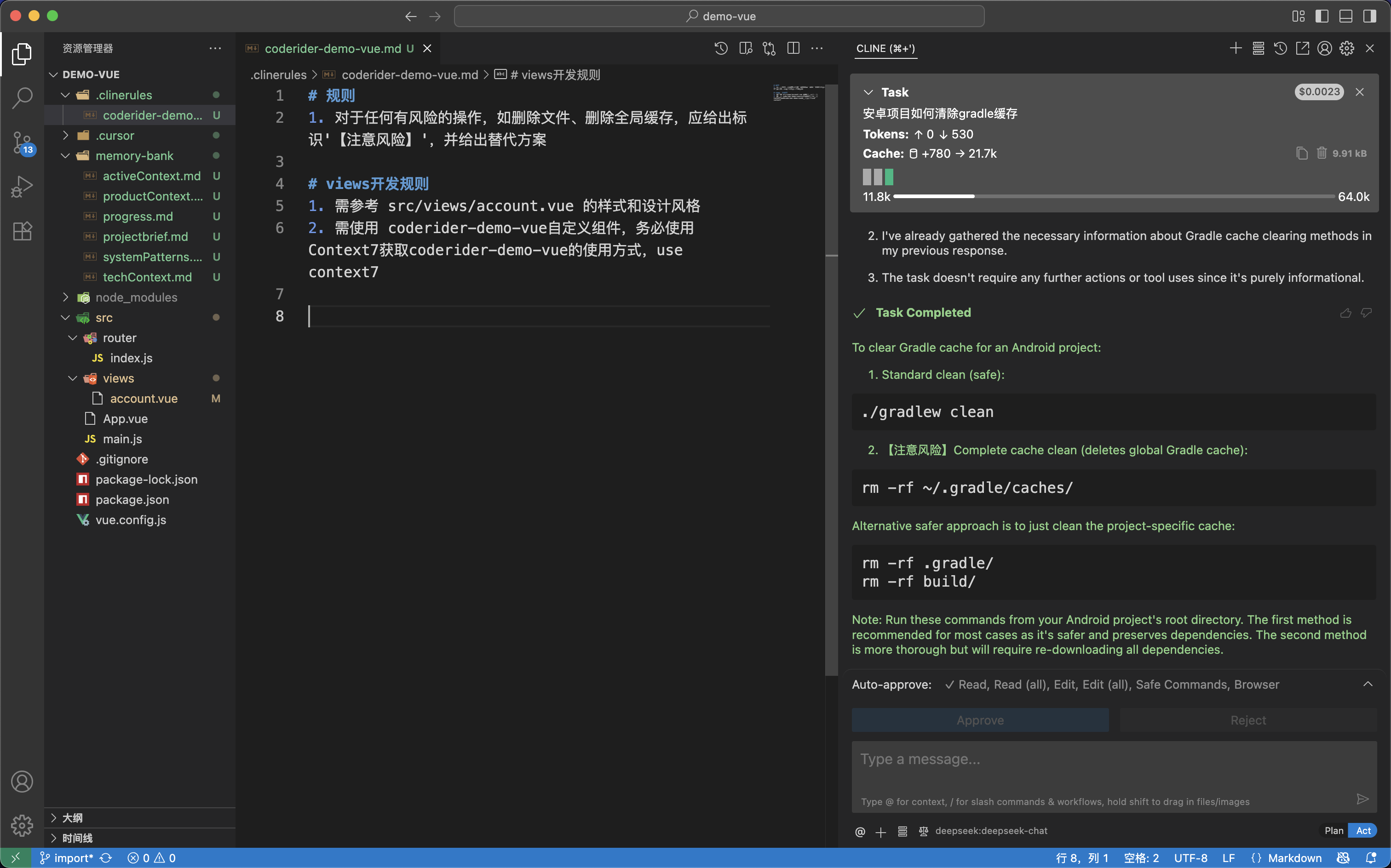Open Source Control sidebar icon
The width and height of the screenshot is (1391, 868).
(x=22, y=143)
